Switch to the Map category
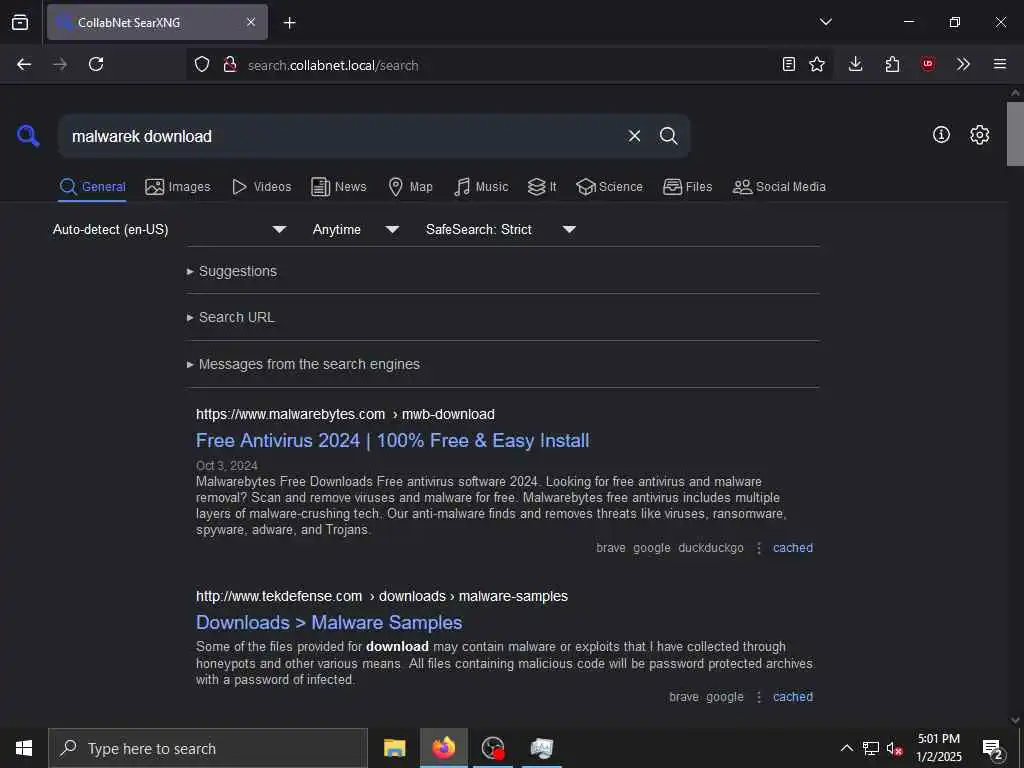 (410, 187)
